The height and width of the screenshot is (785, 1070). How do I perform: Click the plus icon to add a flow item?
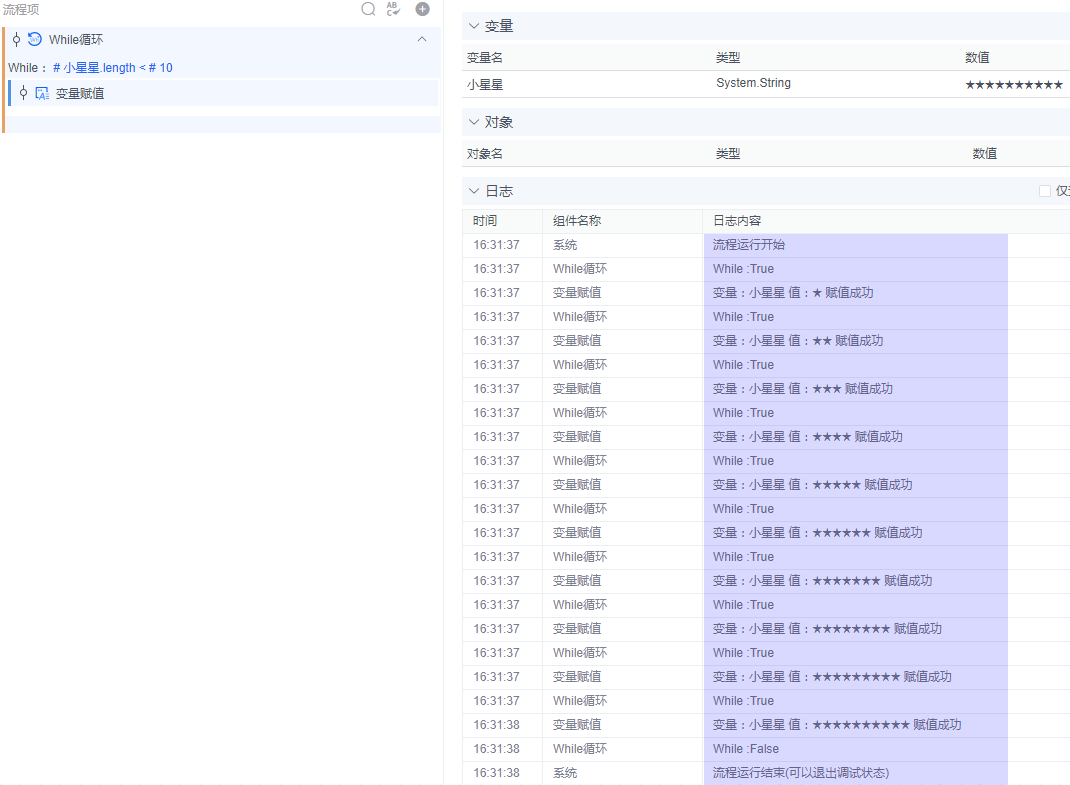(421, 9)
